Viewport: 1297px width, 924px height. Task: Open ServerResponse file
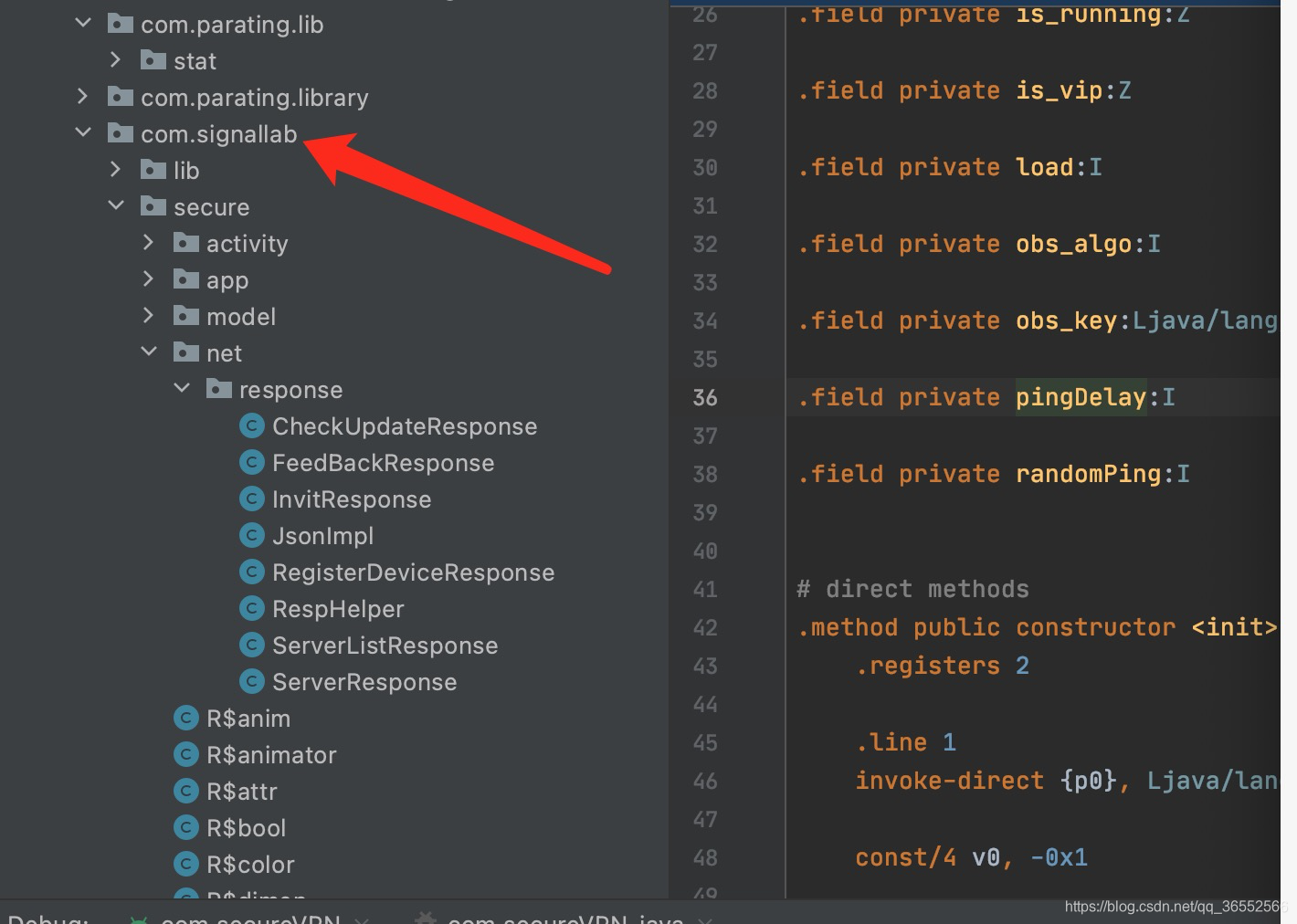click(x=364, y=682)
